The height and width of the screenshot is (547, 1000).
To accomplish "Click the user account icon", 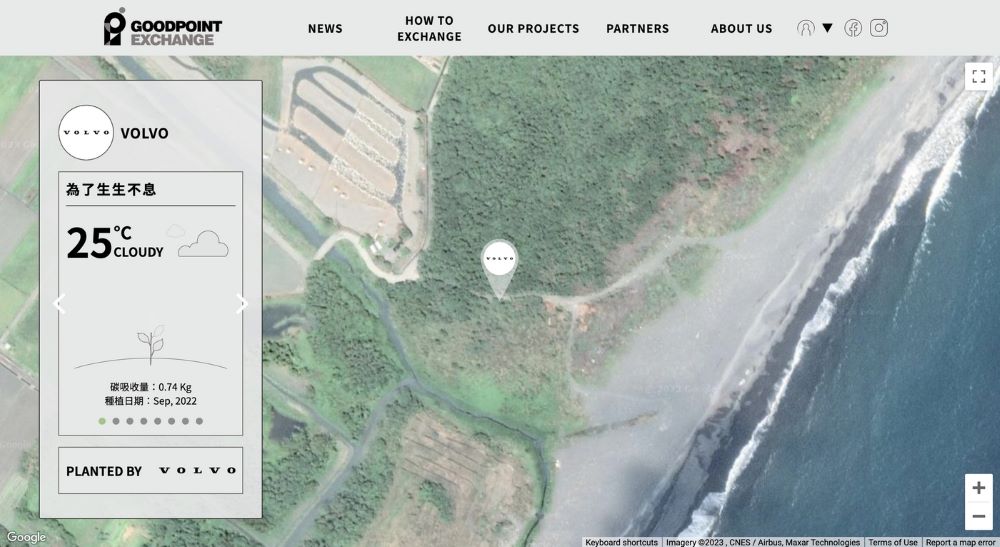I will pos(806,28).
